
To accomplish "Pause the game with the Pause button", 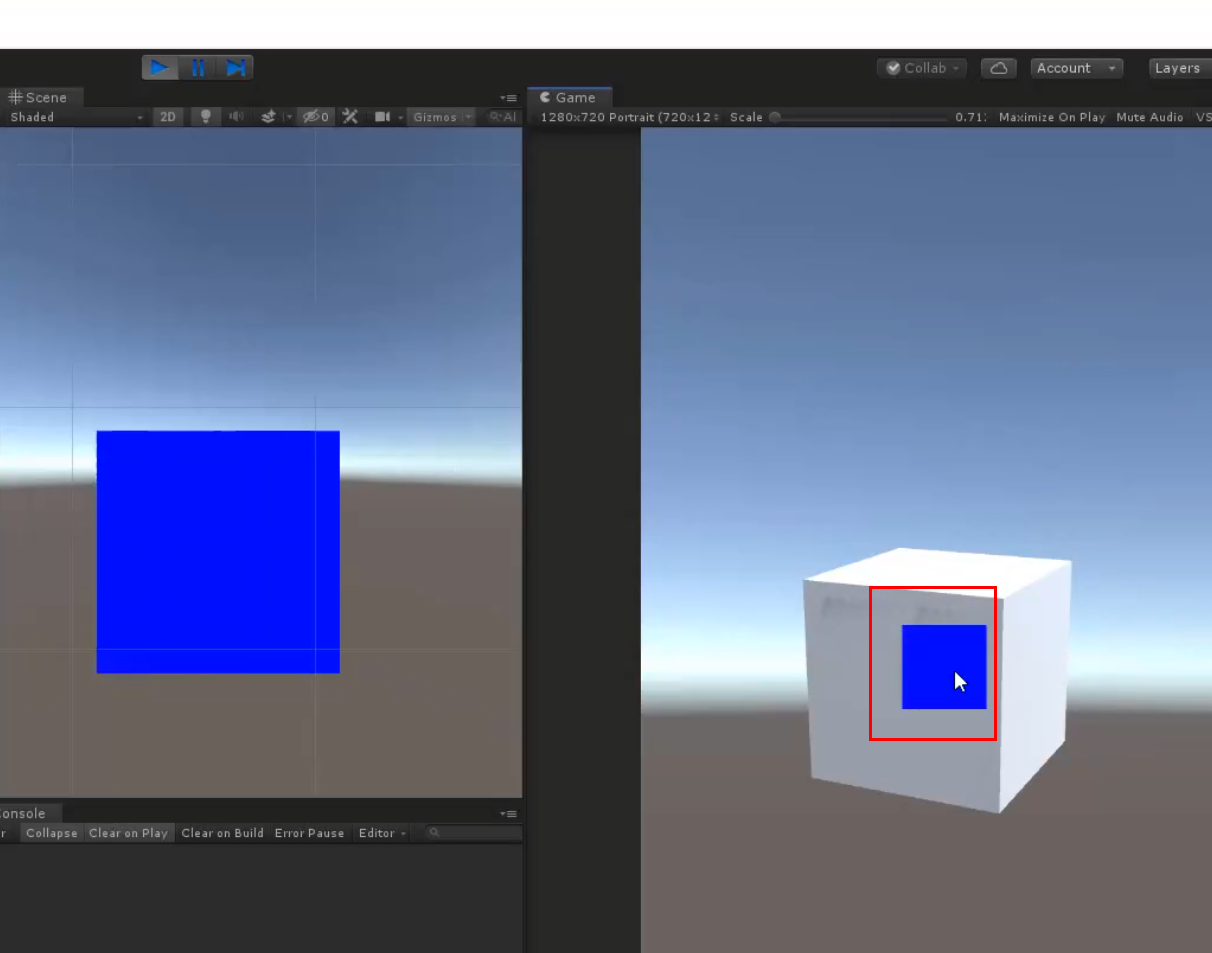I will [x=198, y=68].
